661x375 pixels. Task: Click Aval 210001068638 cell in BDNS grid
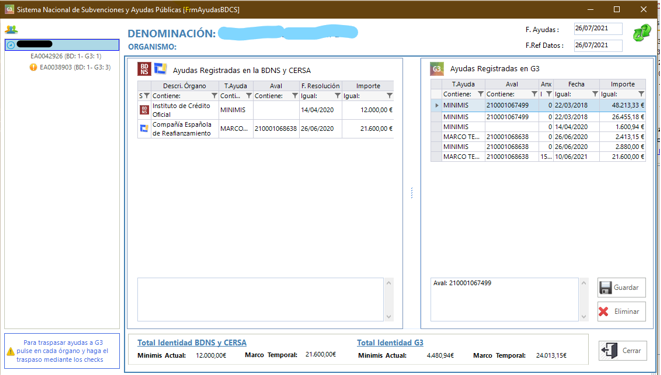276,129
